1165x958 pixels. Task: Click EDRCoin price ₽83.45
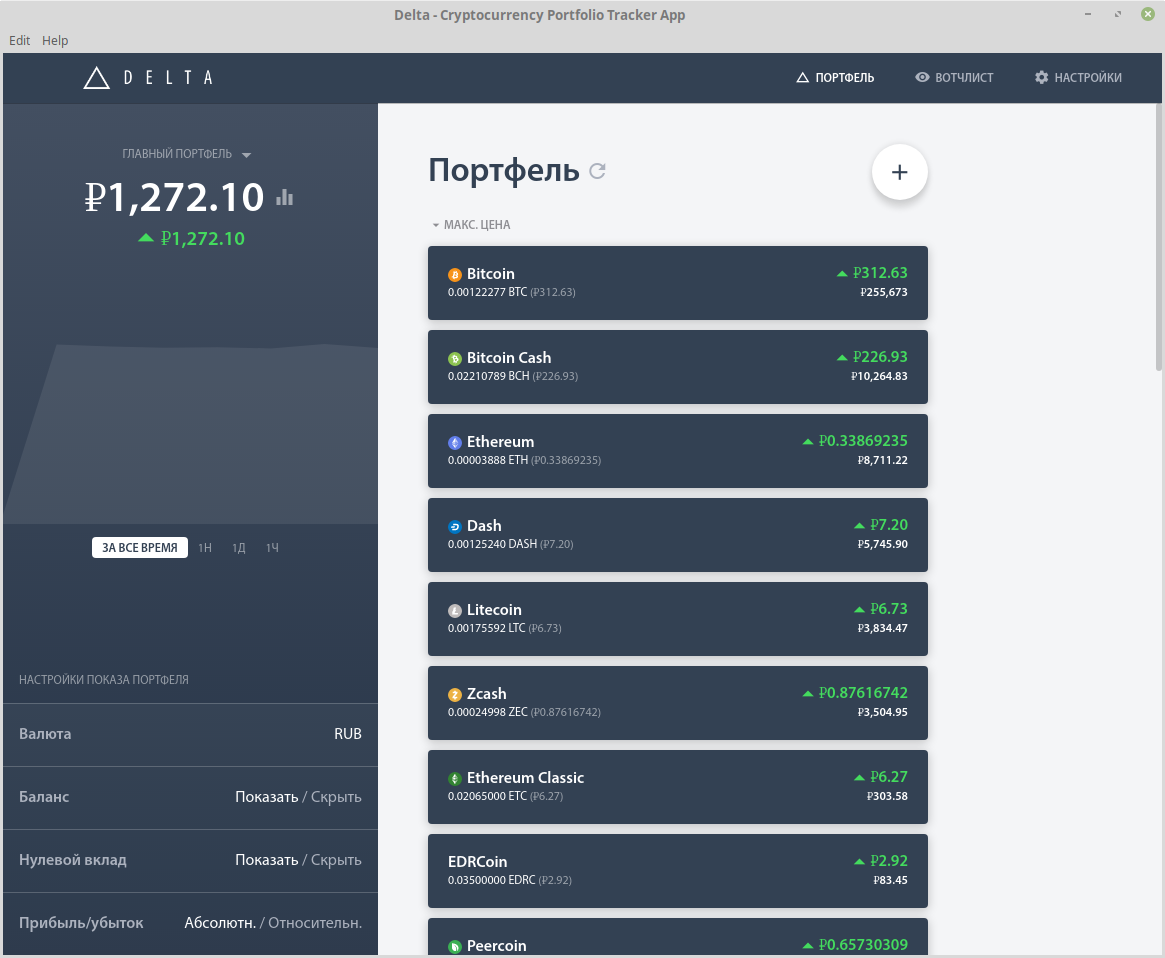pos(890,880)
